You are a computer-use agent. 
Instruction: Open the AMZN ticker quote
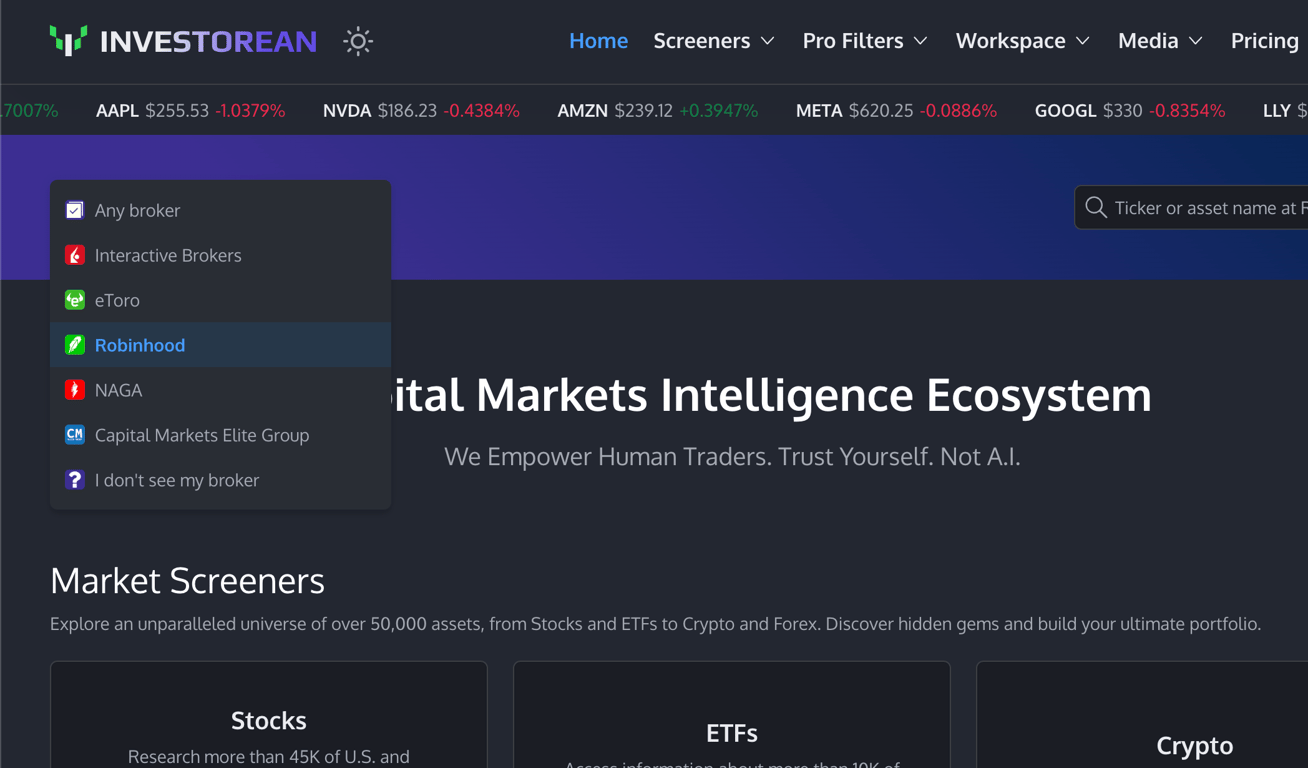tap(657, 111)
